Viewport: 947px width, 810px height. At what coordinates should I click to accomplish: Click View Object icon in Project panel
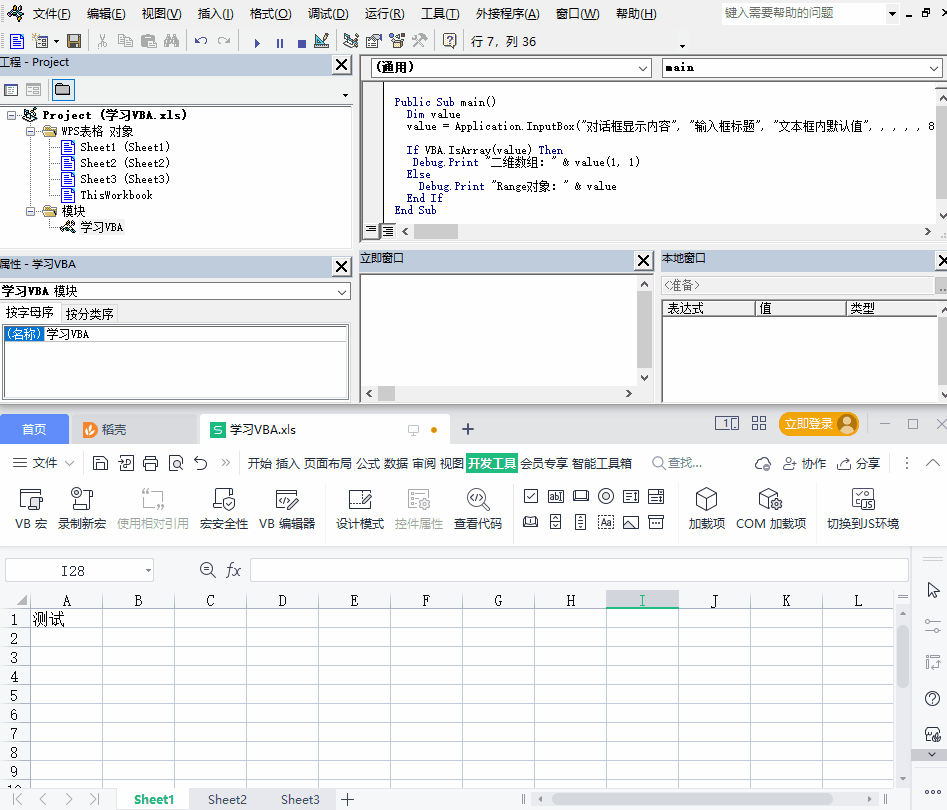pyautogui.click(x=33, y=90)
